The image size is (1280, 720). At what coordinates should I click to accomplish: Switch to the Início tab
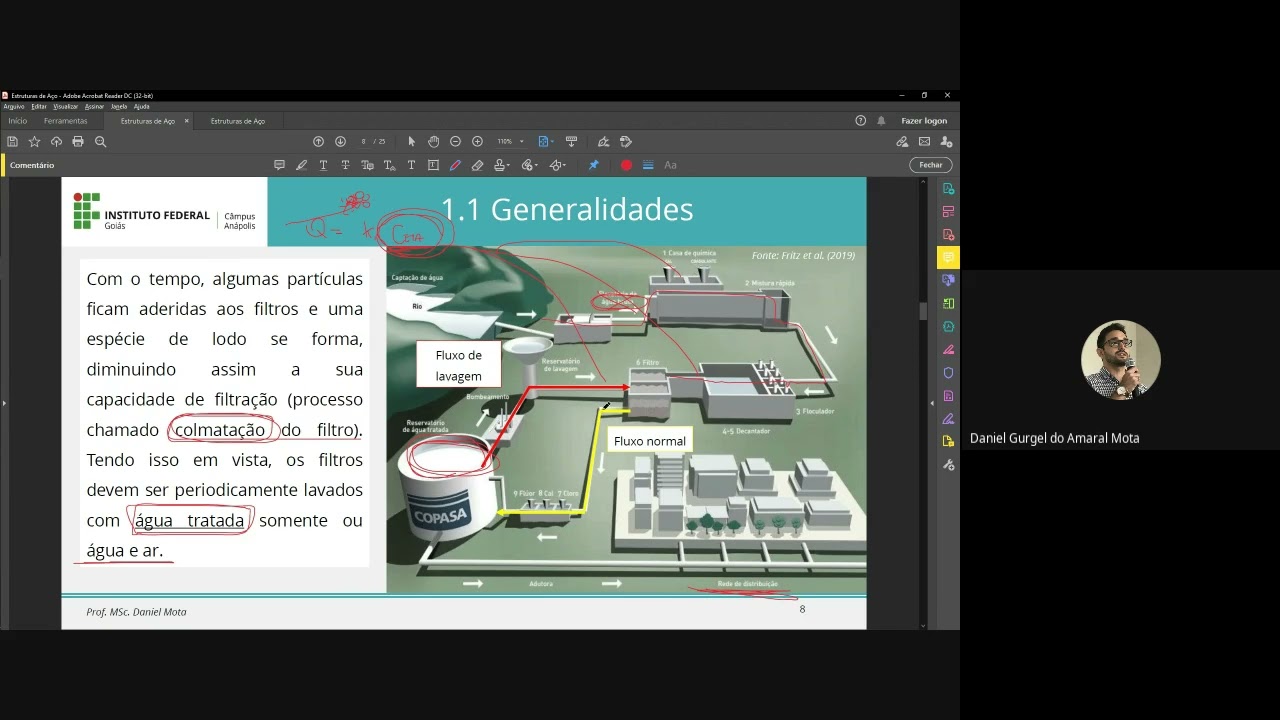click(18, 121)
